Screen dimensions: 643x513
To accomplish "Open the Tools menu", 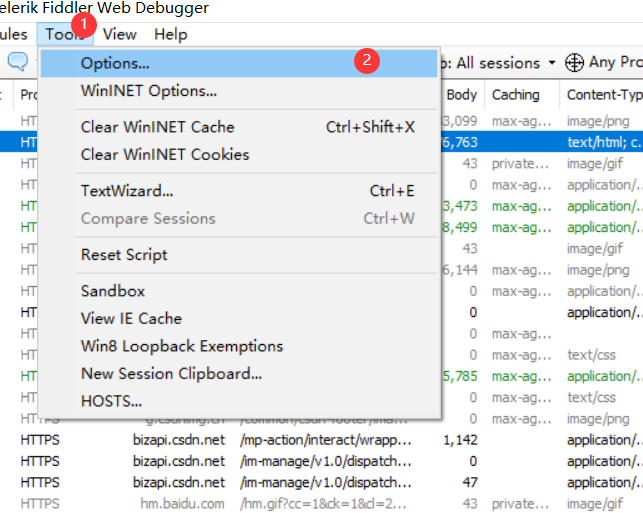I will [65, 34].
